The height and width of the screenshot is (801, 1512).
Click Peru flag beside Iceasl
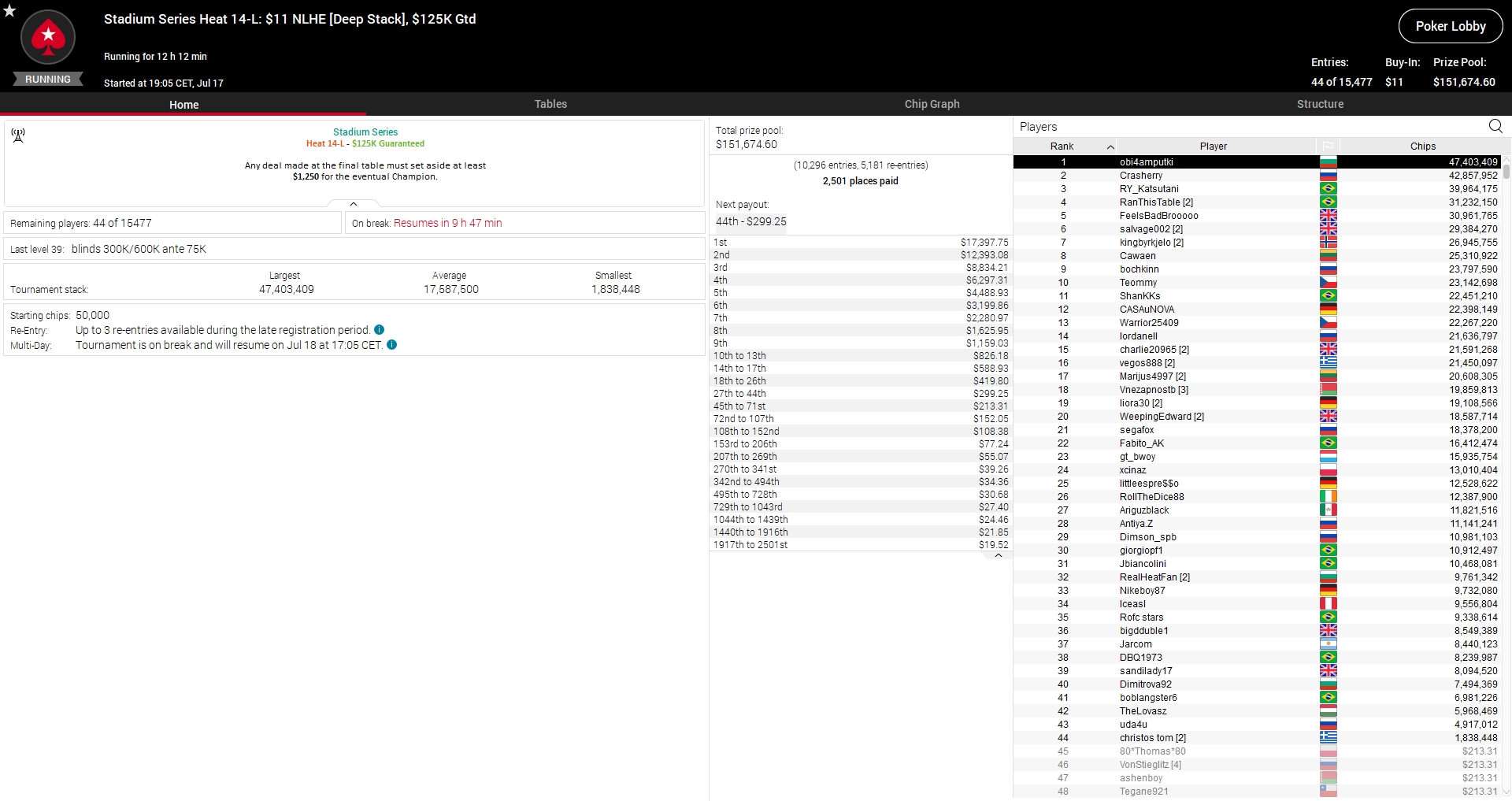(x=1329, y=604)
